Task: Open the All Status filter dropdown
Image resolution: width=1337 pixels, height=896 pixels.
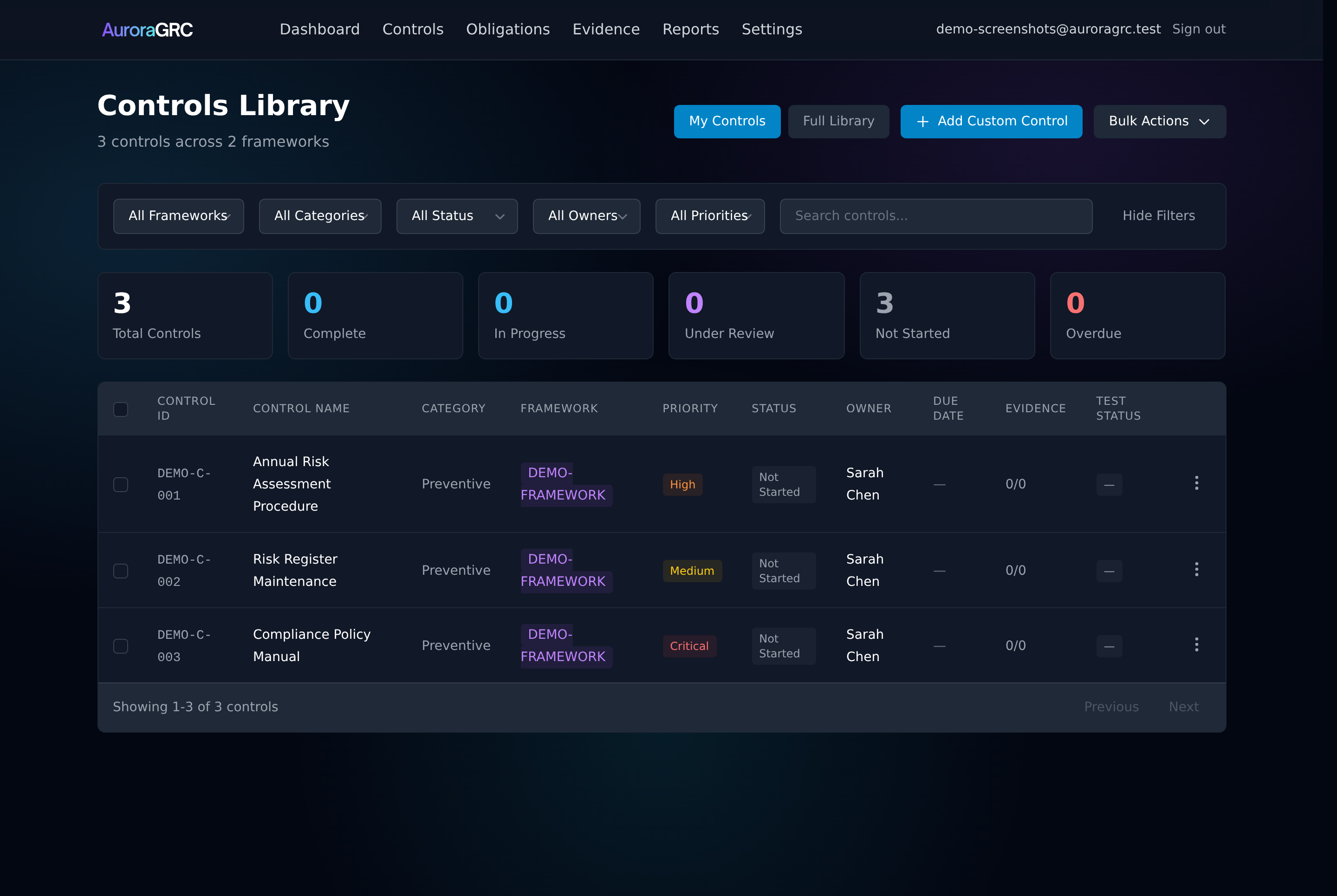Action: (456, 216)
